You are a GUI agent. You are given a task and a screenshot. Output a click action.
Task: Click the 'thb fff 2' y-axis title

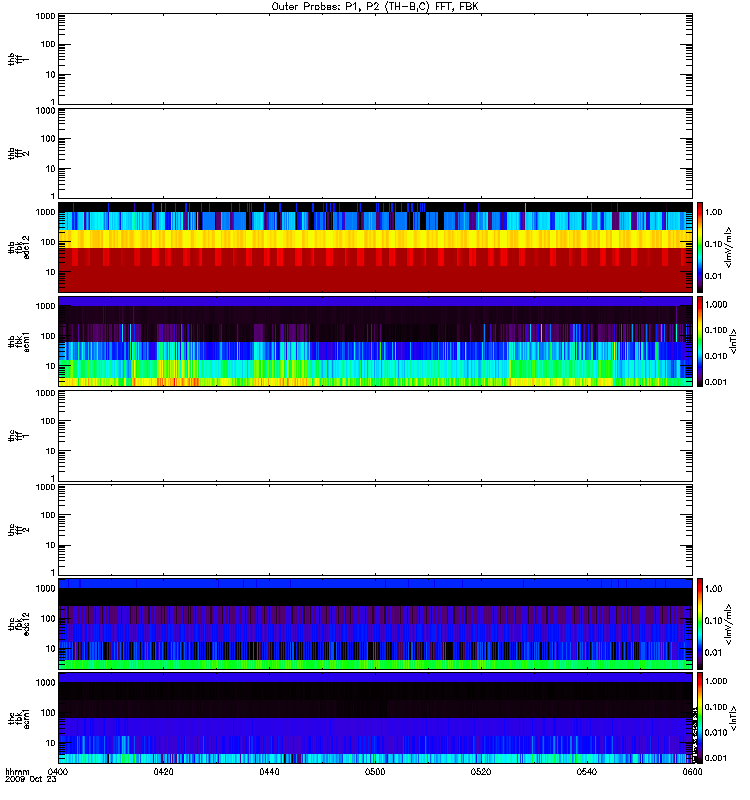pyautogui.click(x=18, y=153)
